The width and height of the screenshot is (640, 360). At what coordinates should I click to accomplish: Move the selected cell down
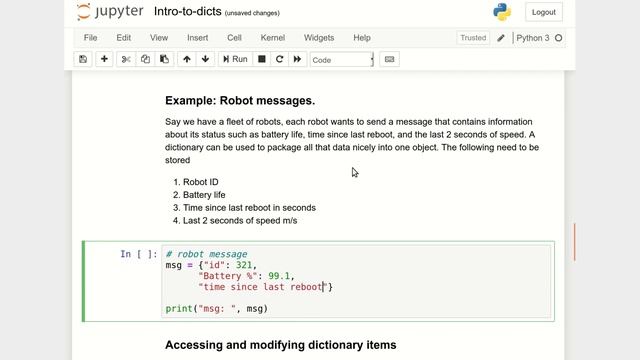pos(205,59)
